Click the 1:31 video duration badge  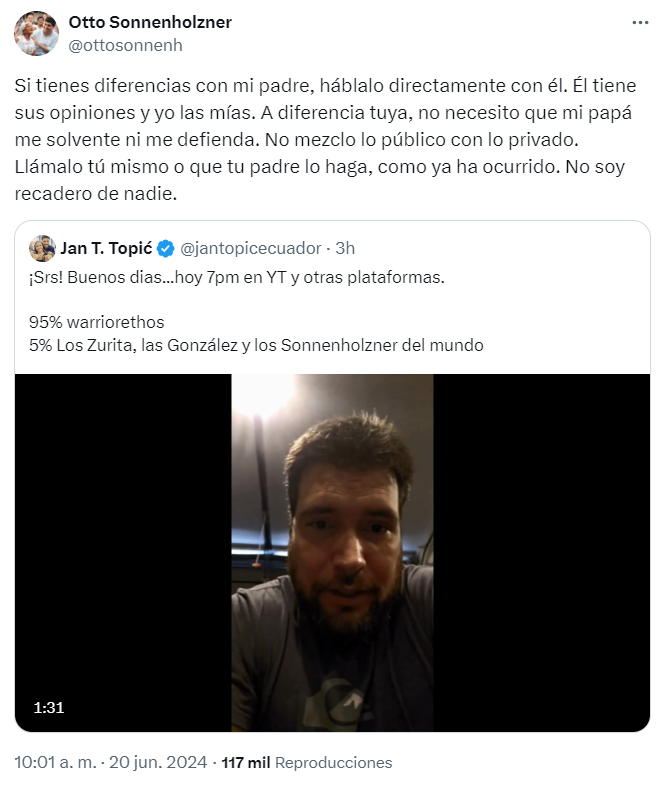[49, 707]
